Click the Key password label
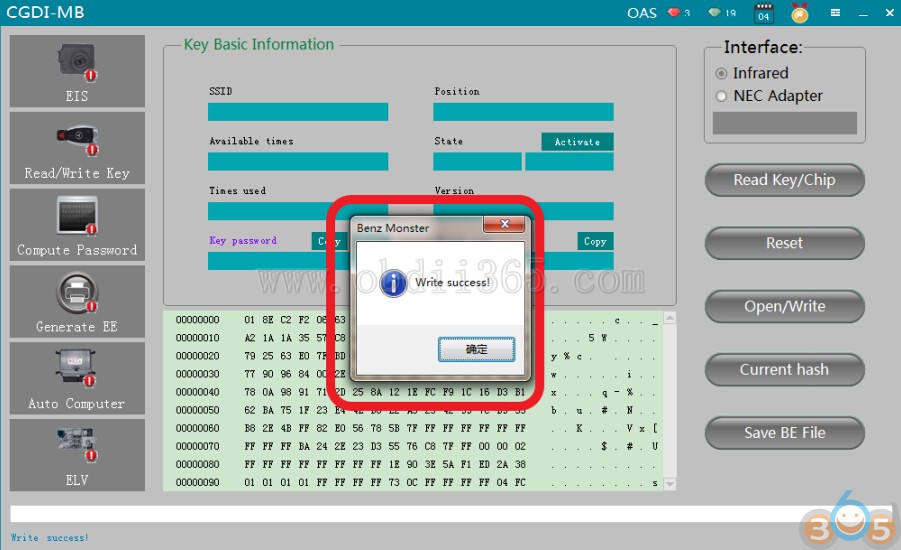Viewport: 901px width, 550px height. pyautogui.click(x=242, y=241)
